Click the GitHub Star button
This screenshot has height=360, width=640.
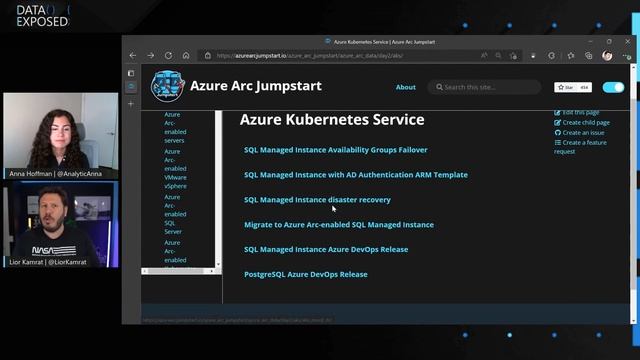click(x=566, y=87)
